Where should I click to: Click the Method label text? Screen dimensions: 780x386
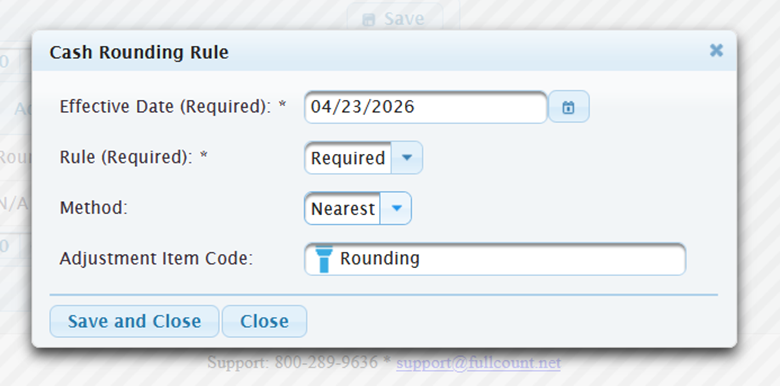point(94,207)
